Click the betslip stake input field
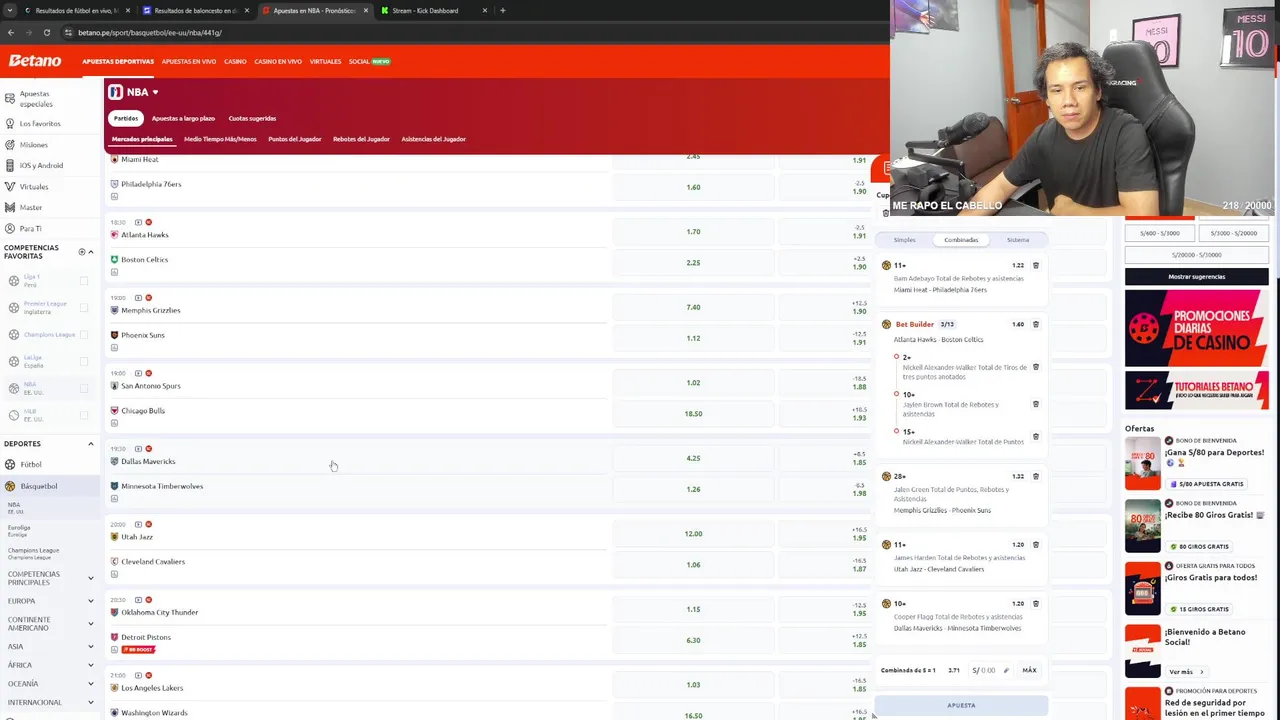1280x720 pixels. tap(990, 671)
